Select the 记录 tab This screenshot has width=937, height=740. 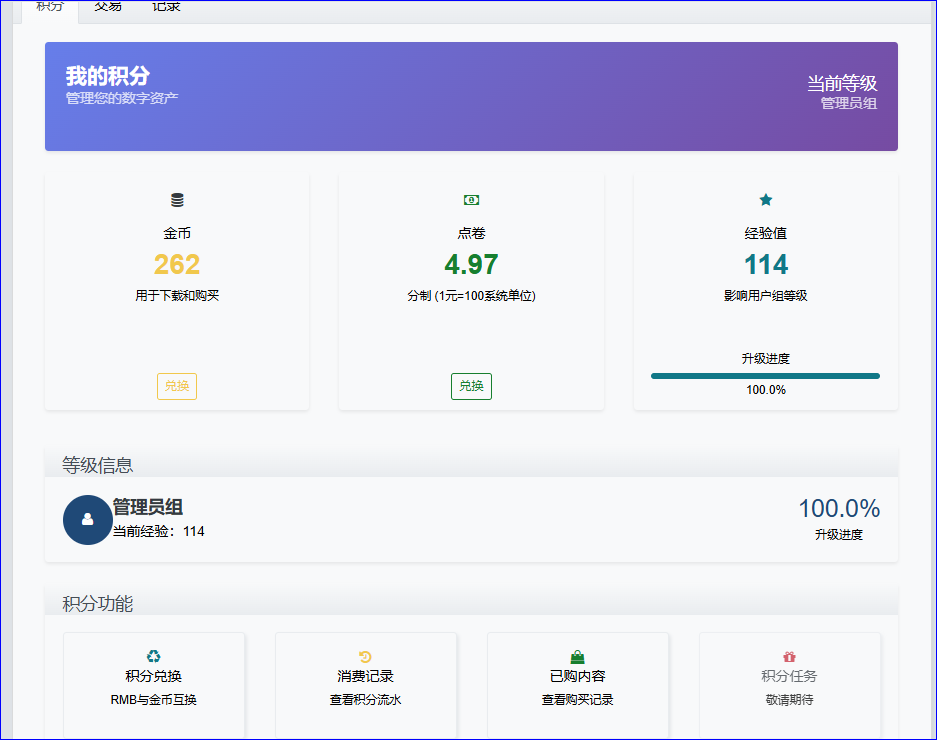(x=166, y=6)
